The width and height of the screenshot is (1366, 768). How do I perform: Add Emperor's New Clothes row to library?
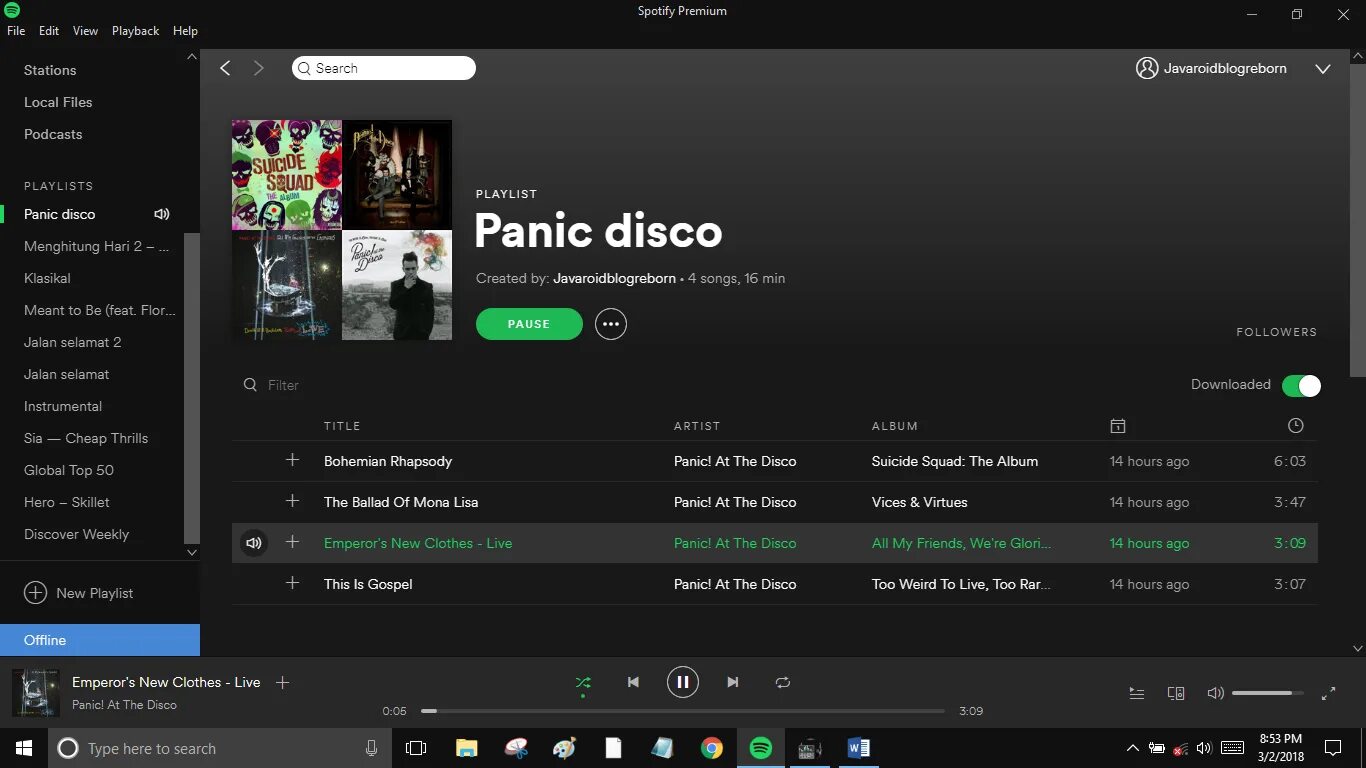tap(292, 542)
